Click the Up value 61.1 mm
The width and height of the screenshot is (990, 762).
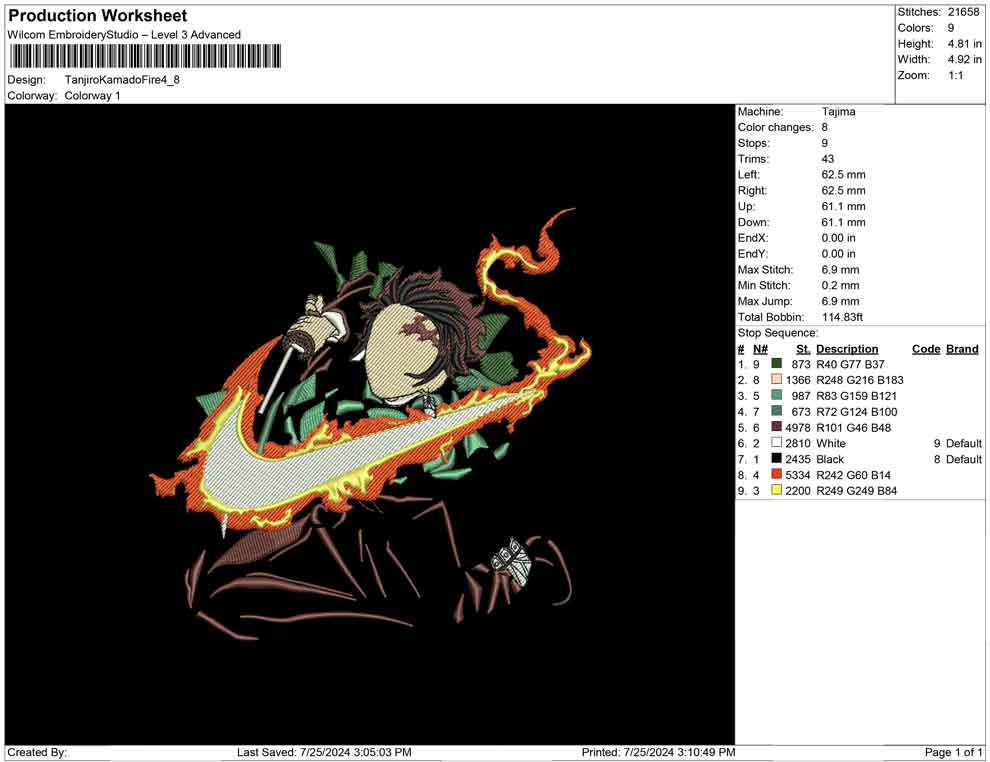[x=844, y=206]
